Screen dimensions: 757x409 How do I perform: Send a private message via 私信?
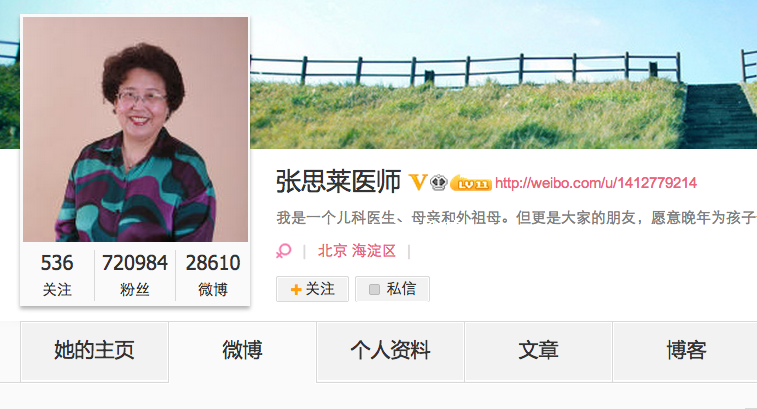pos(393,289)
